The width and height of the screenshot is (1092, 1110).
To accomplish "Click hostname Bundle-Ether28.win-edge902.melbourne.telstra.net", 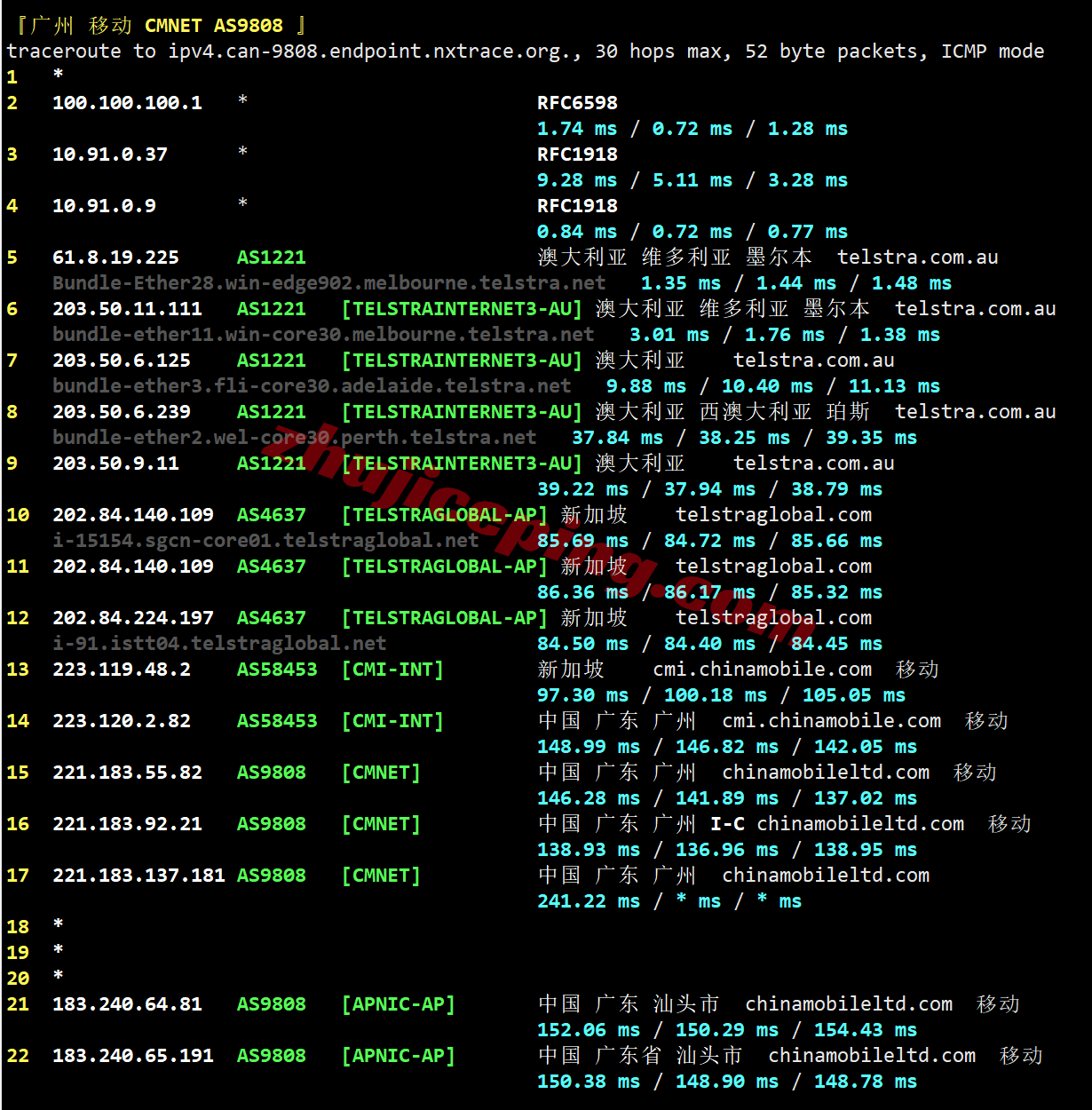I will point(329,283).
